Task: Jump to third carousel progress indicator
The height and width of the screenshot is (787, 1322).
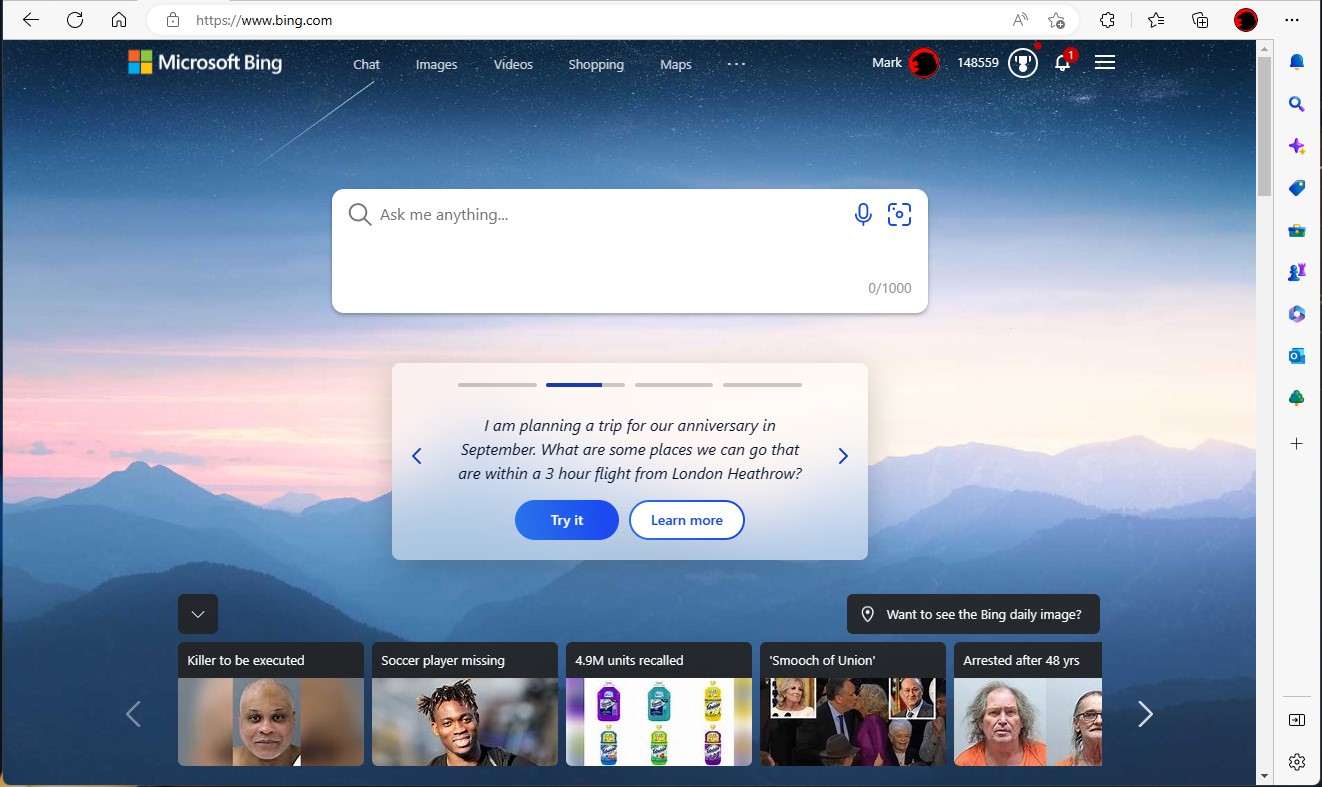Action: pyautogui.click(x=673, y=384)
